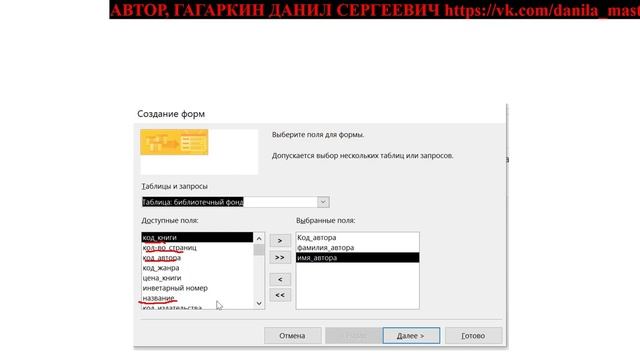This screenshot has width=640, height=360.
Task: Add selected field with single arrow button
Action: tap(280, 240)
